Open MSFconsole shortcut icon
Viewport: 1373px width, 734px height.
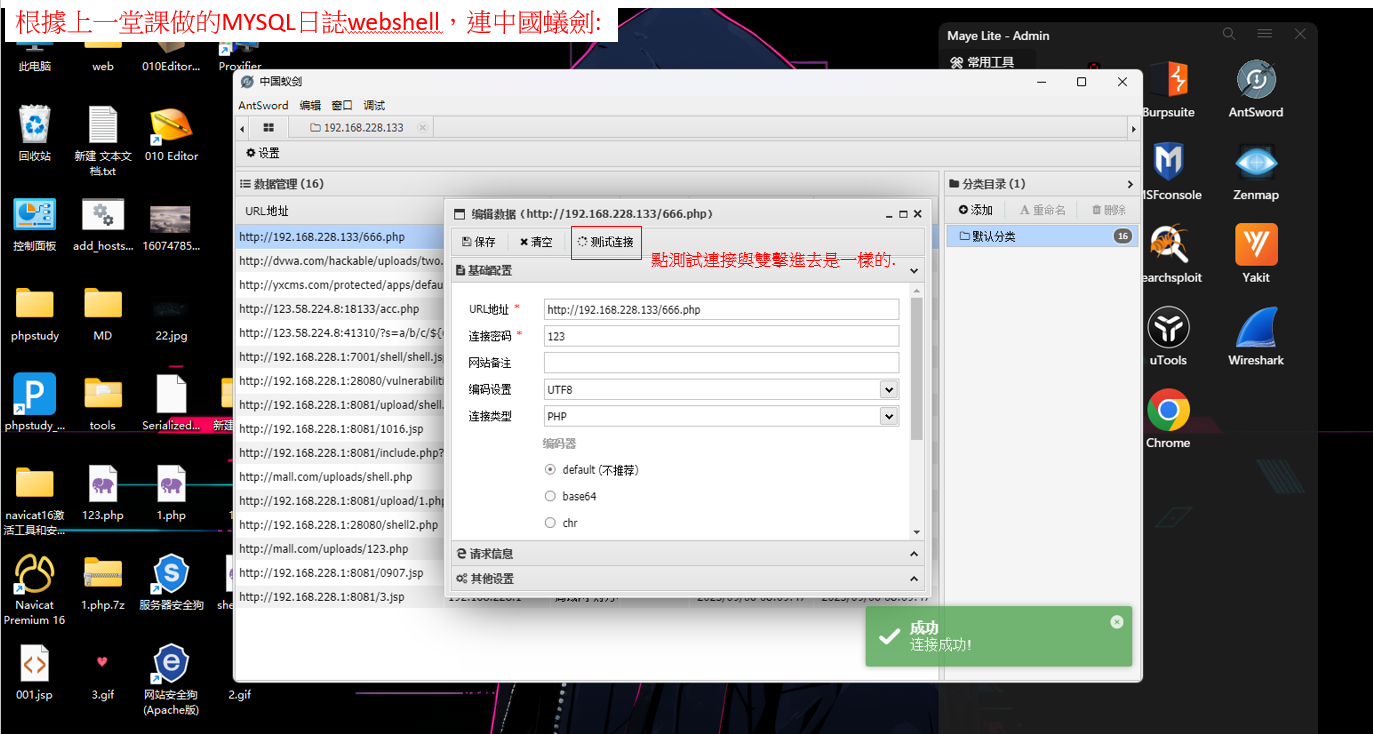1168,162
